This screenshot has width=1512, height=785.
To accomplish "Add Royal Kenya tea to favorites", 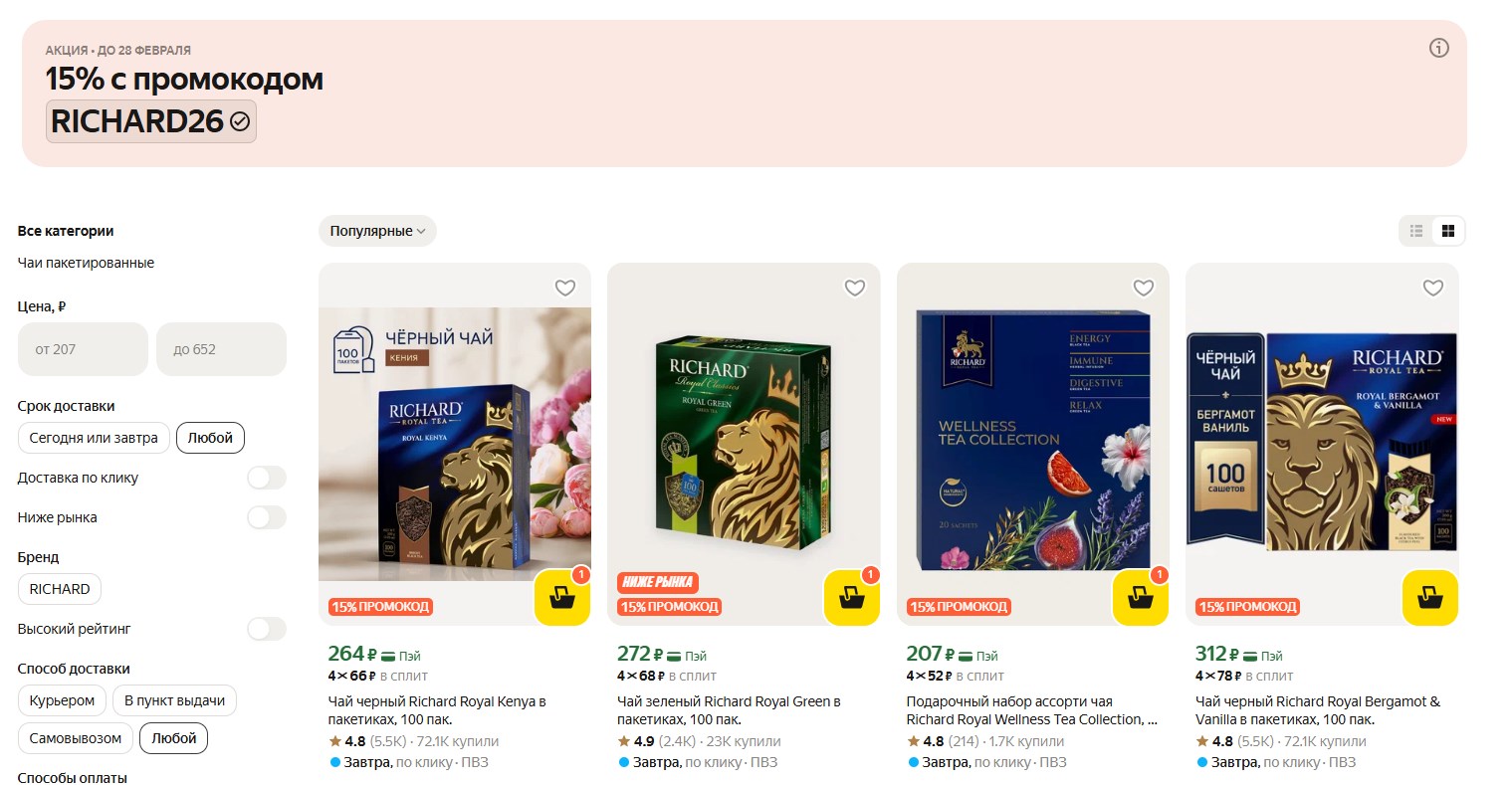I will [565, 288].
